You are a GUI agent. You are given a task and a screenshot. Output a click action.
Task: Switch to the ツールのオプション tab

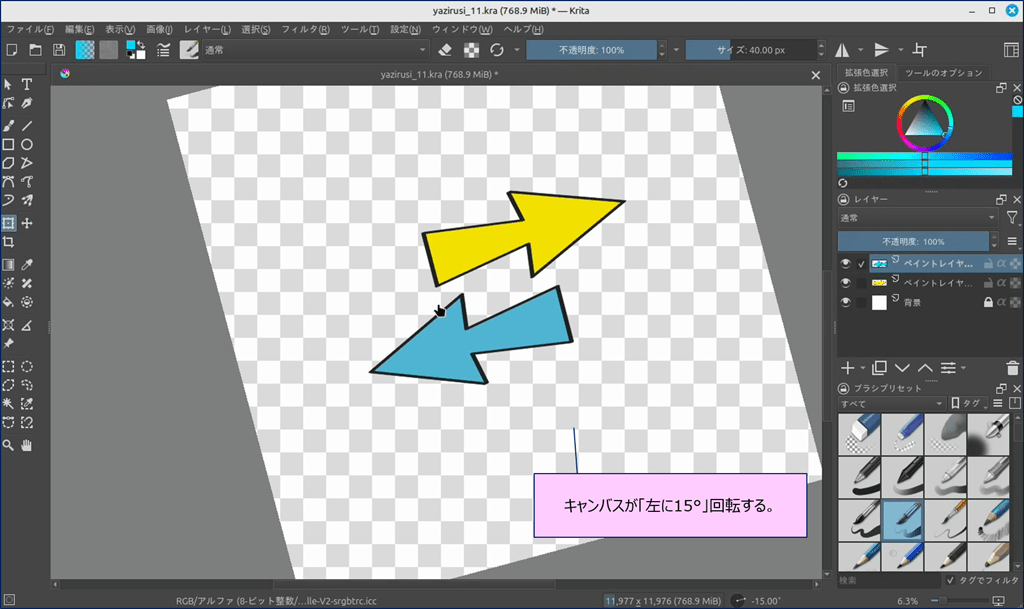943,73
